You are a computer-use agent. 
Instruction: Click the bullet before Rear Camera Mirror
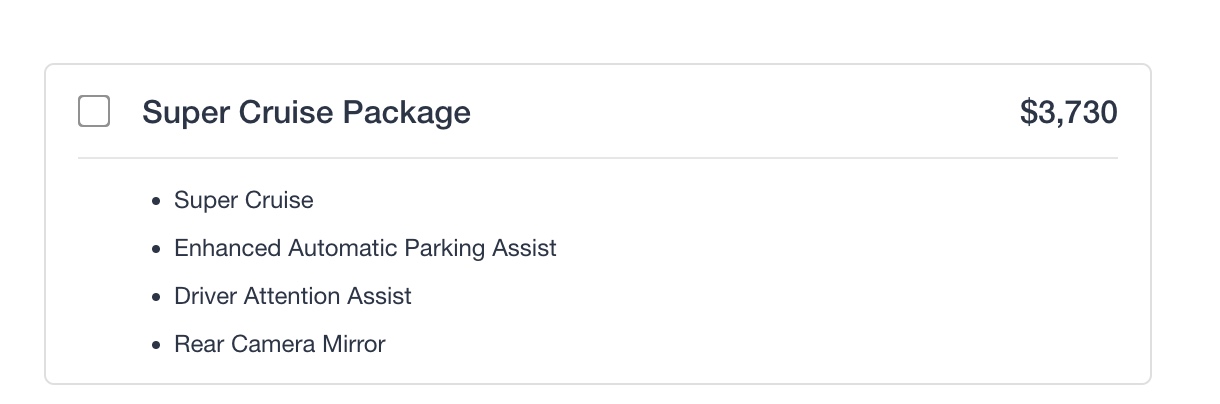pyautogui.click(x=156, y=345)
